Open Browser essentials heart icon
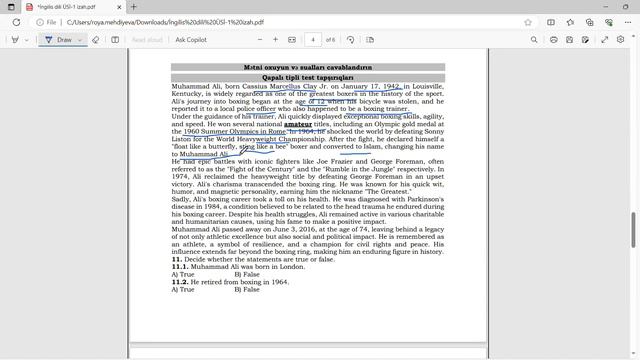640x360 pixels. (609, 22)
